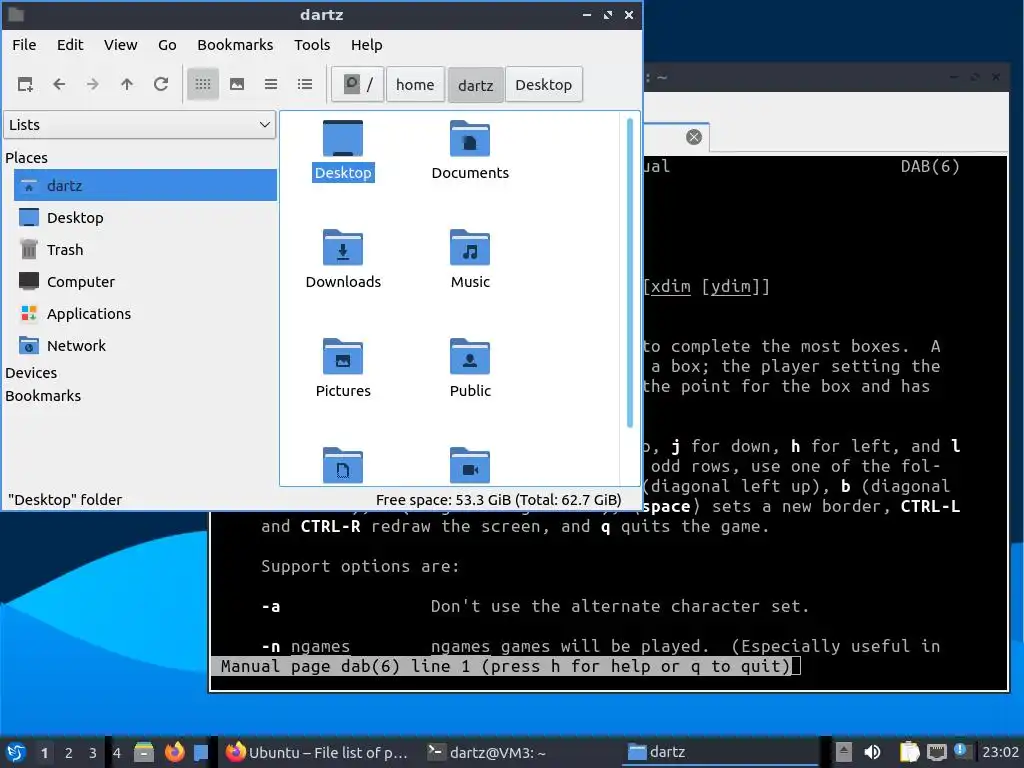Viewport: 1024px width, 768px height.
Task: Click the 'home' path button
Action: [415, 84]
